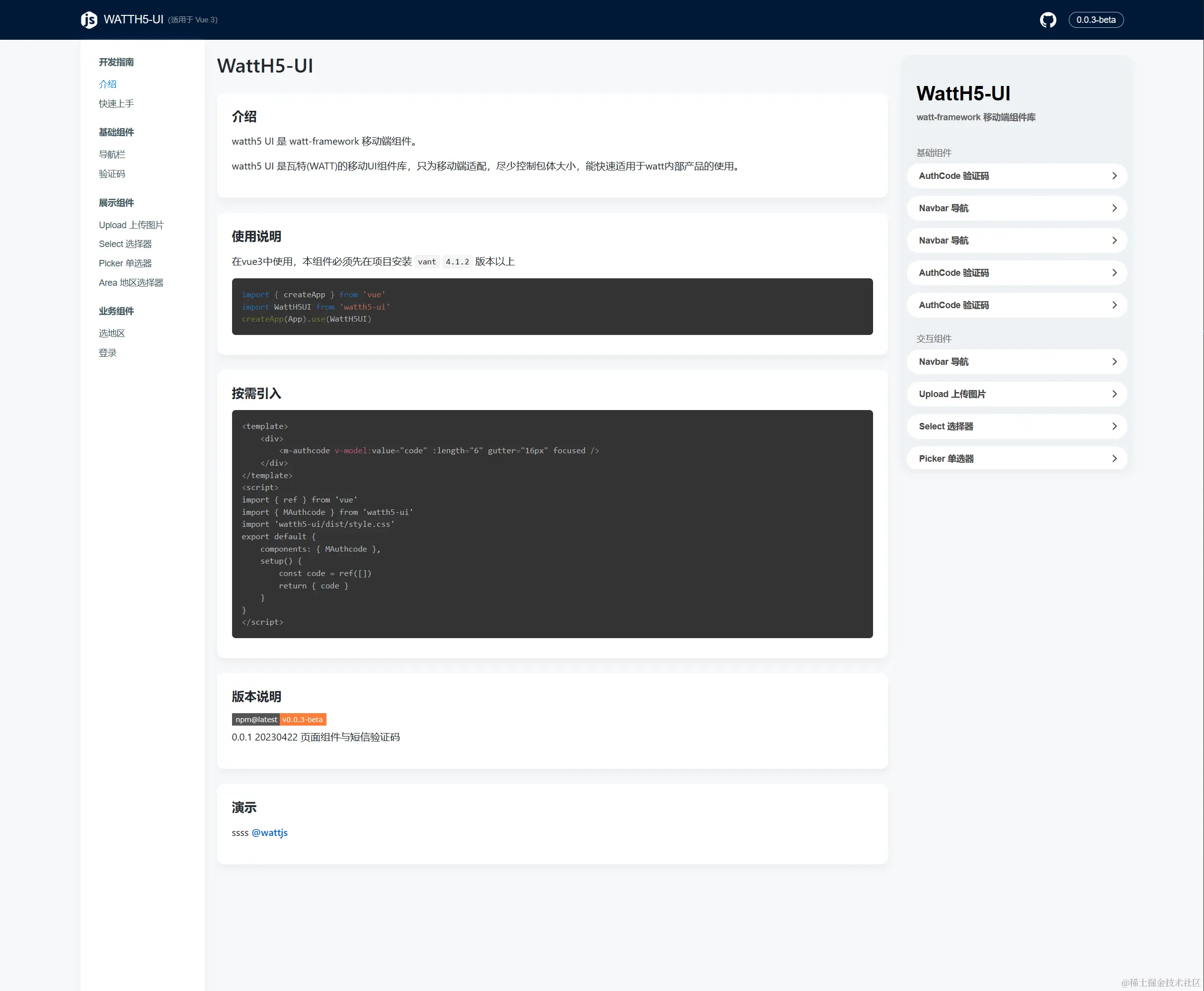1204x991 pixels.
Task: Open chevron on Picker 单选器 row
Action: [x=1115, y=458]
